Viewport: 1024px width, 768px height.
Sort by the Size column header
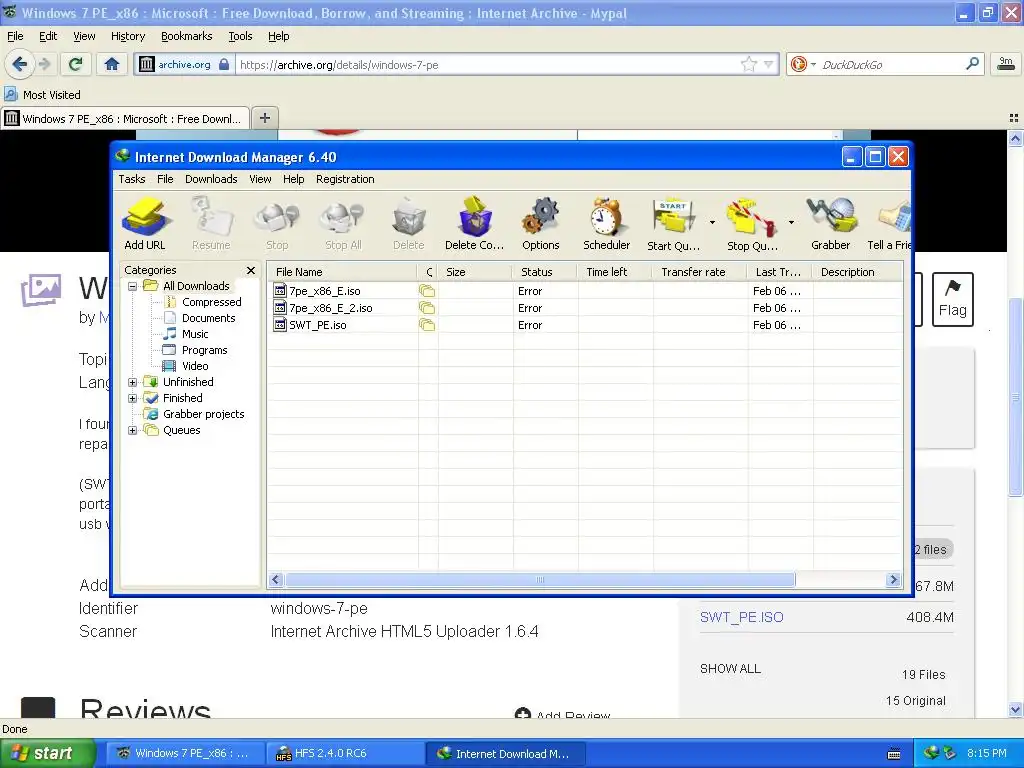(x=475, y=272)
